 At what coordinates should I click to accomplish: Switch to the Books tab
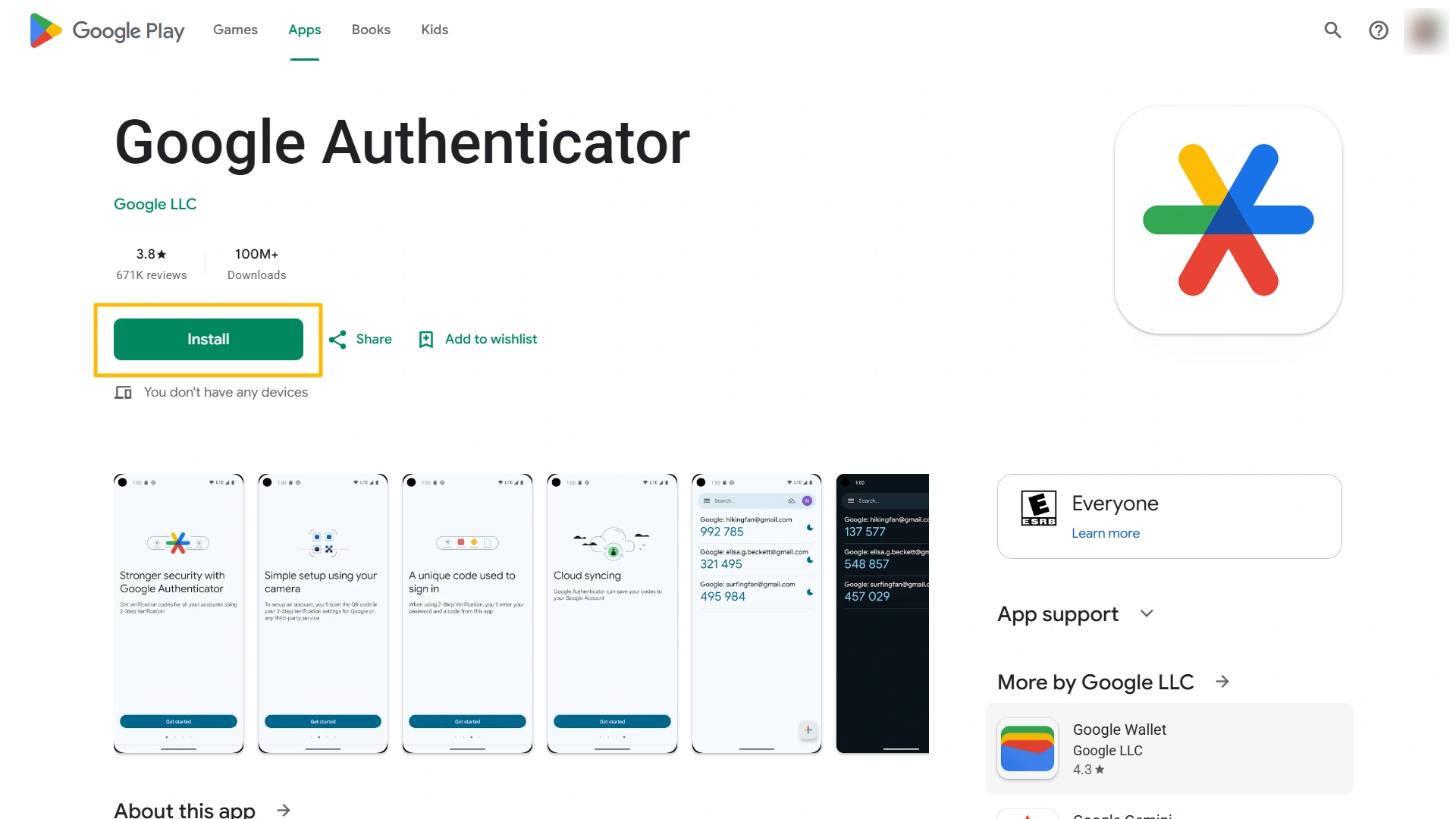(x=371, y=30)
